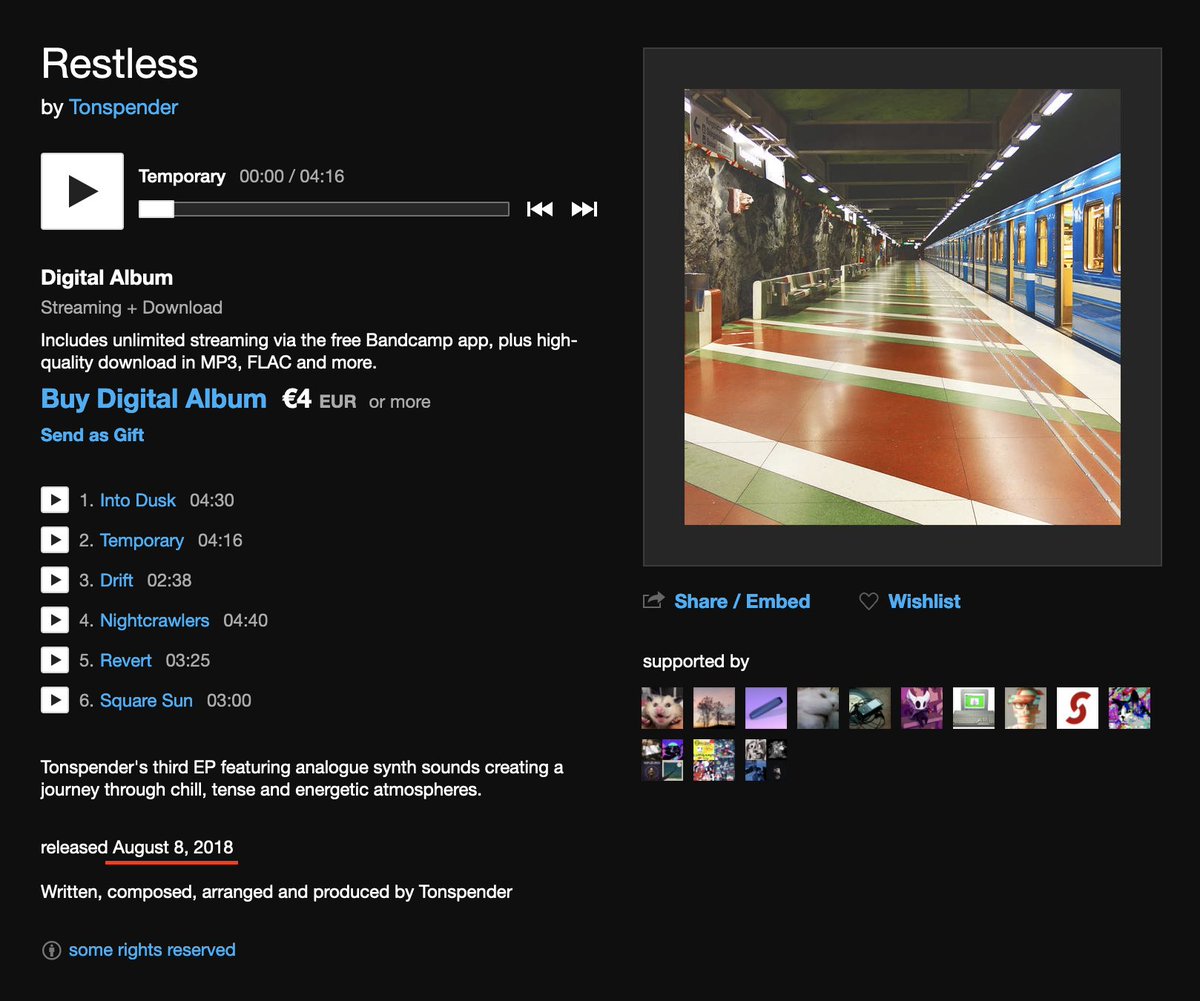
Task: Click the progress bar scrubber handle
Action: (156, 209)
